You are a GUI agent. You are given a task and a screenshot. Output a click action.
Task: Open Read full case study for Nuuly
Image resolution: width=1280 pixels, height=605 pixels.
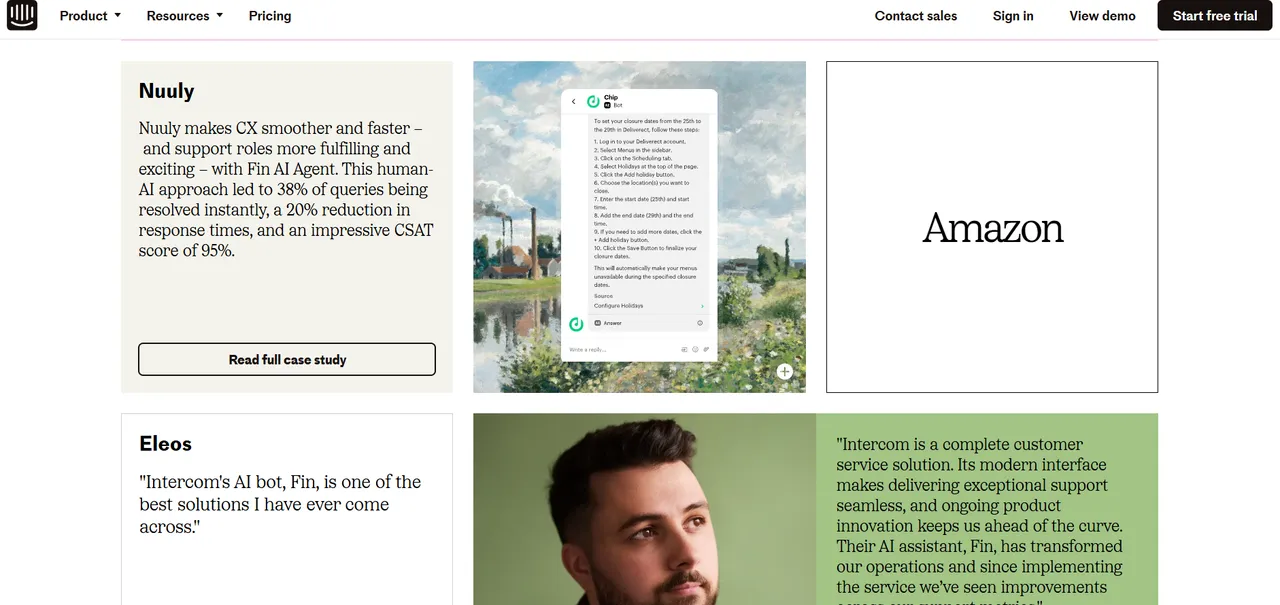287,359
